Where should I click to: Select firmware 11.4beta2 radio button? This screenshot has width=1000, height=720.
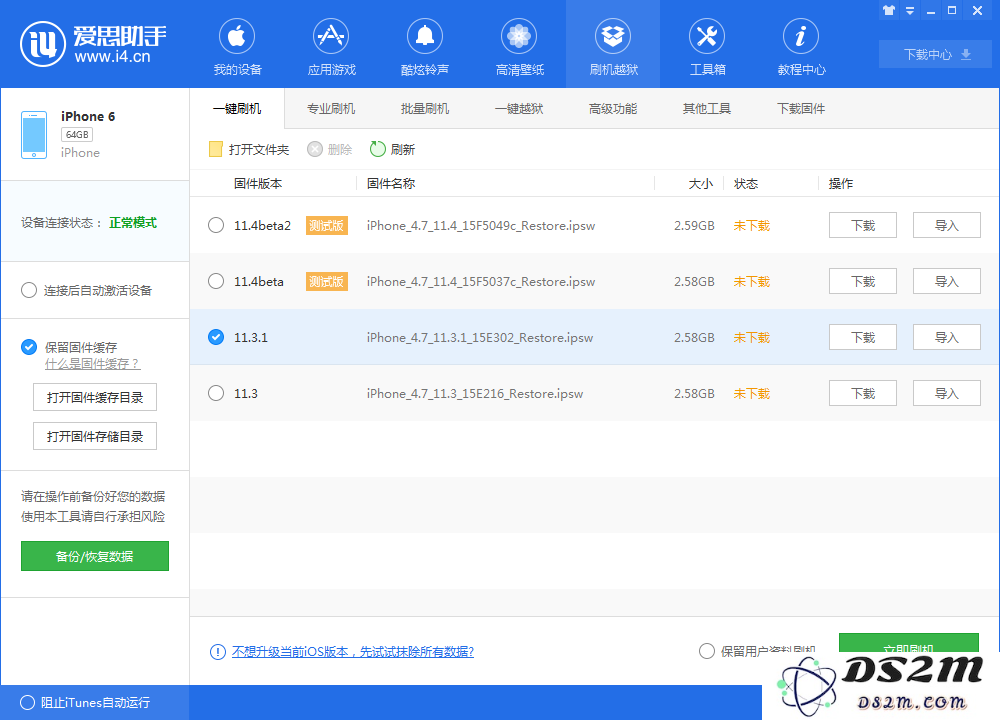point(216,225)
